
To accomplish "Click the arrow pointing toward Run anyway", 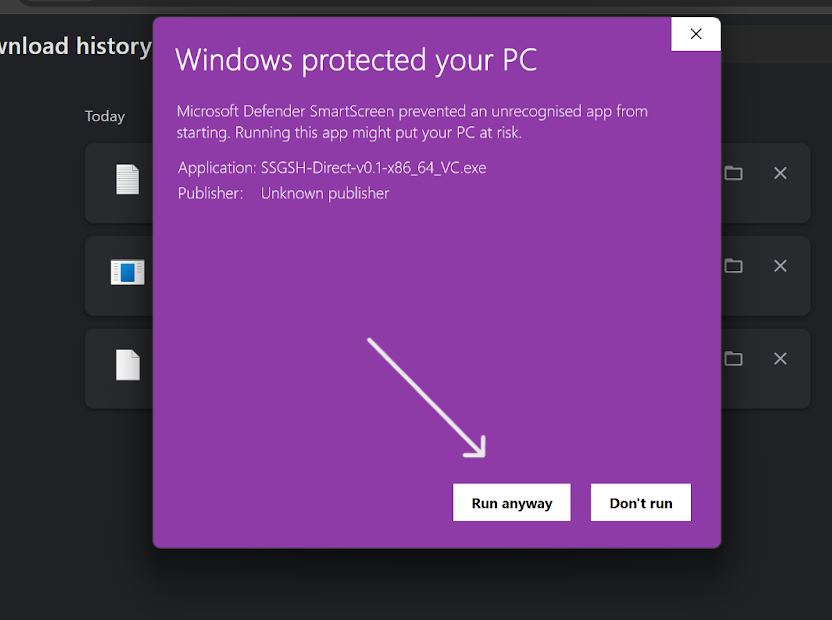I will (428, 394).
